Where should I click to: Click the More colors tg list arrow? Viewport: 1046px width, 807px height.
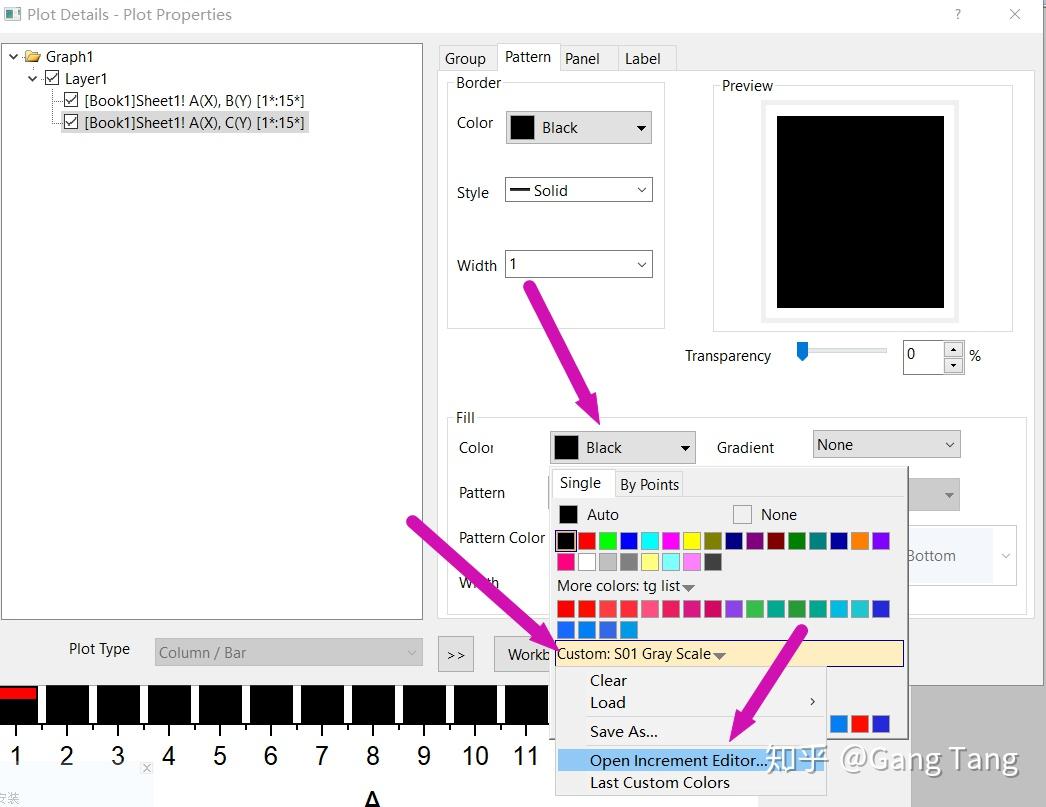pyautogui.click(x=688, y=588)
